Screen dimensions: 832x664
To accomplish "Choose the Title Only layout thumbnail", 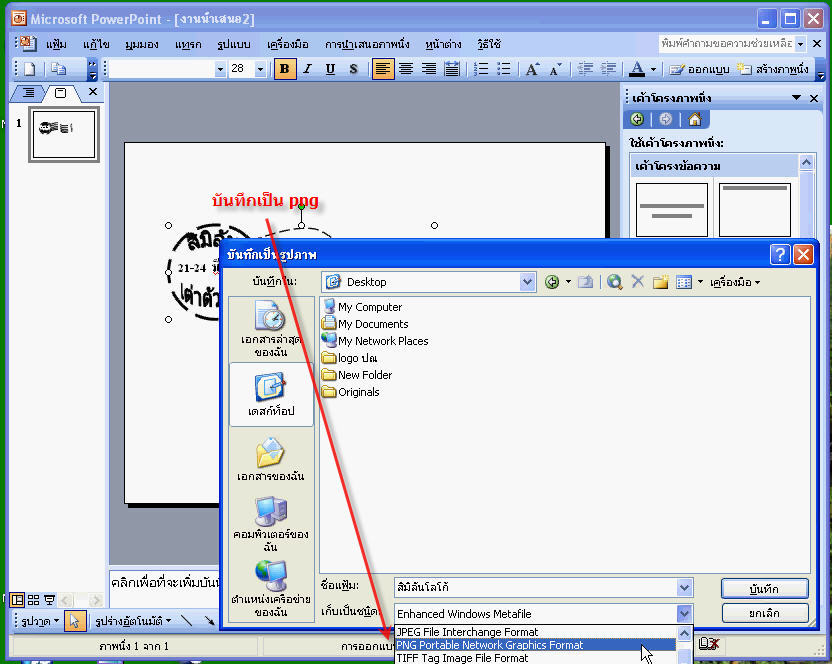I will (x=755, y=210).
